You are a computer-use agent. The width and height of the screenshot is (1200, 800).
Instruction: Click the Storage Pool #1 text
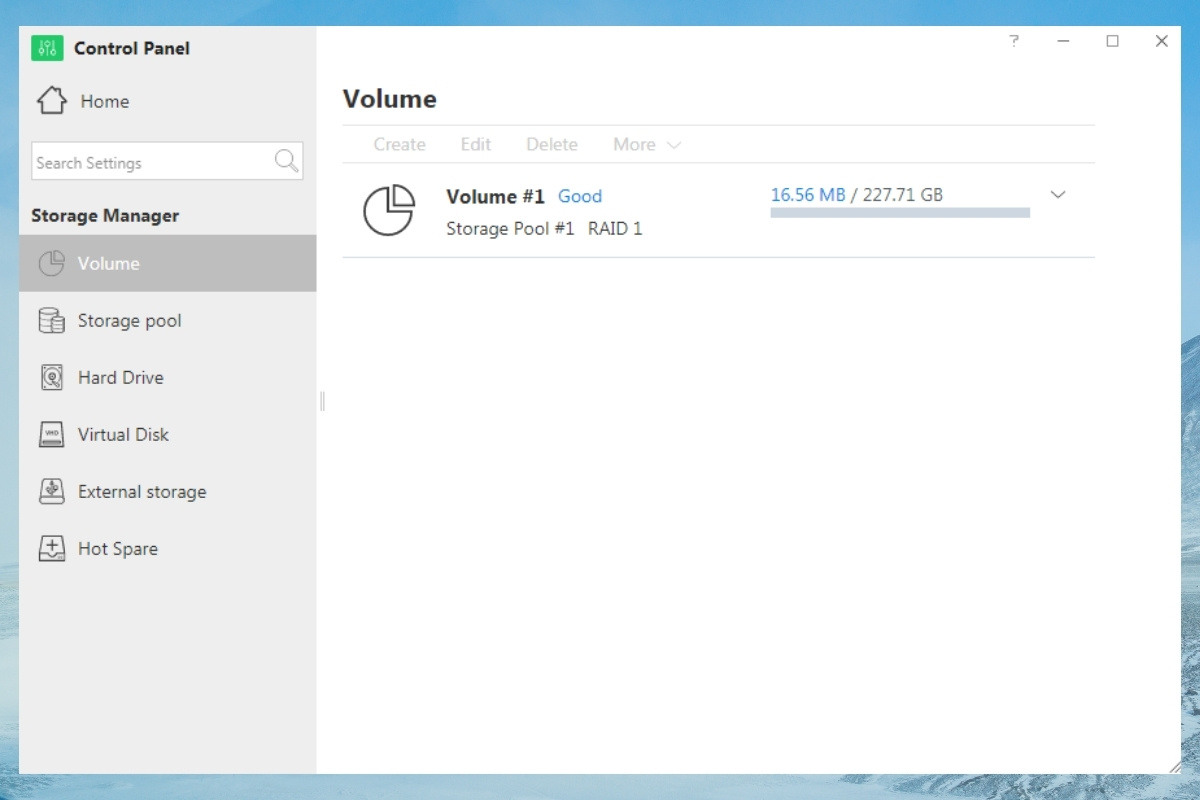[510, 229]
